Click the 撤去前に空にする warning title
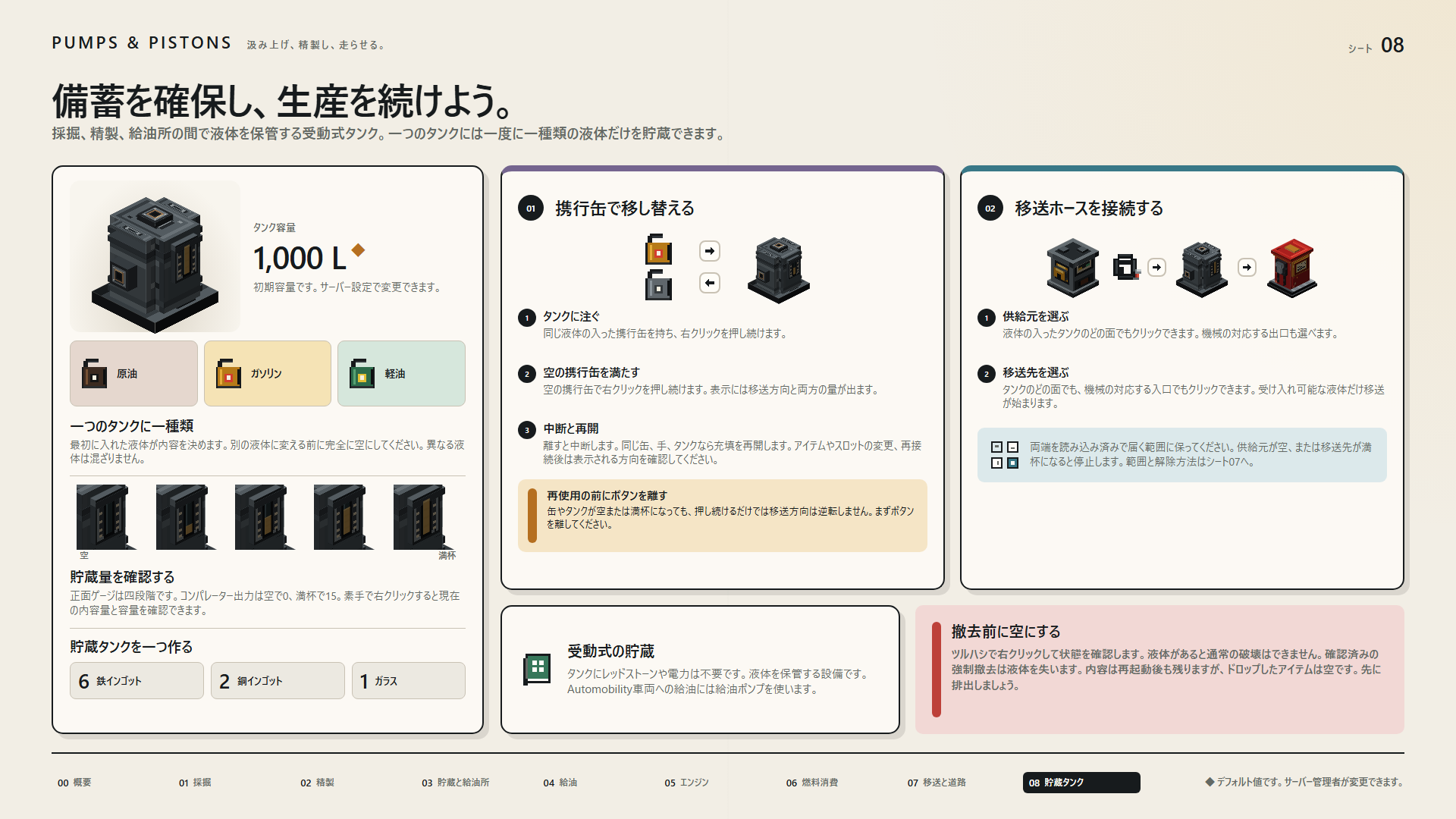This screenshot has height=819, width=1456. pos(1006,632)
